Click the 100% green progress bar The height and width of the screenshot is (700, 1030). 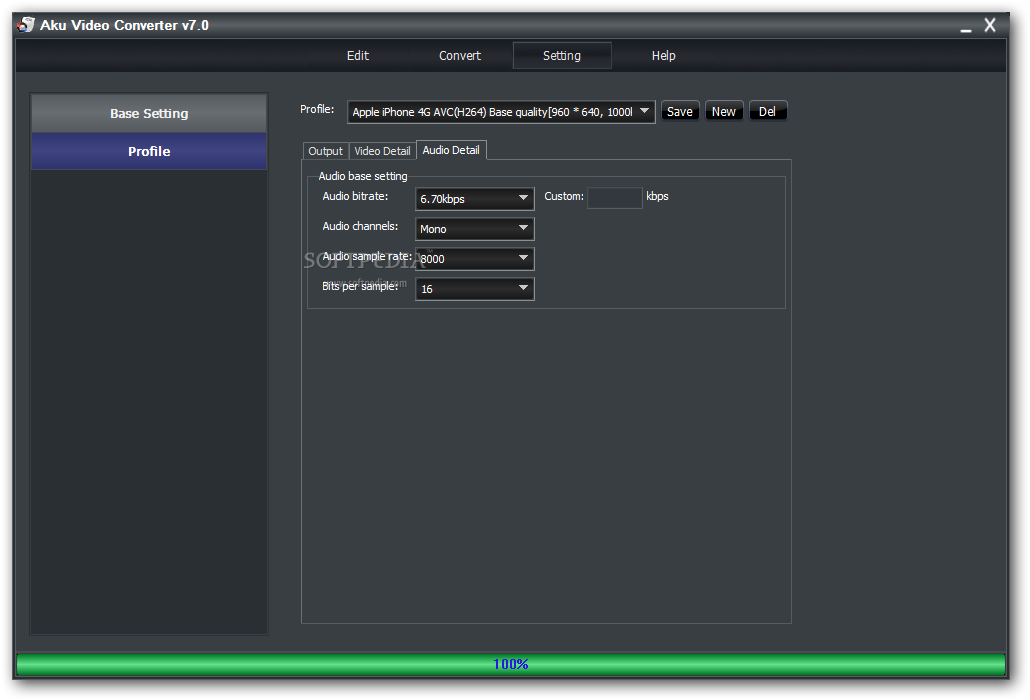click(x=510, y=665)
